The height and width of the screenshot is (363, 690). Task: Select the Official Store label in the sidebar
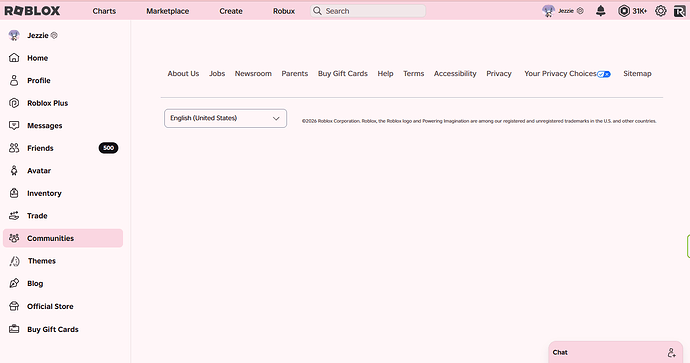tap(50, 306)
